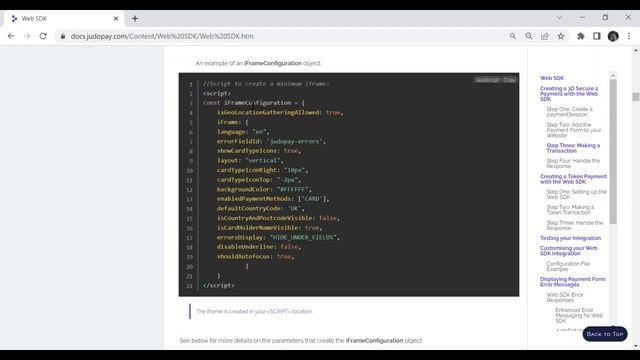Click the const iframeConfiguration line

tap(253, 103)
